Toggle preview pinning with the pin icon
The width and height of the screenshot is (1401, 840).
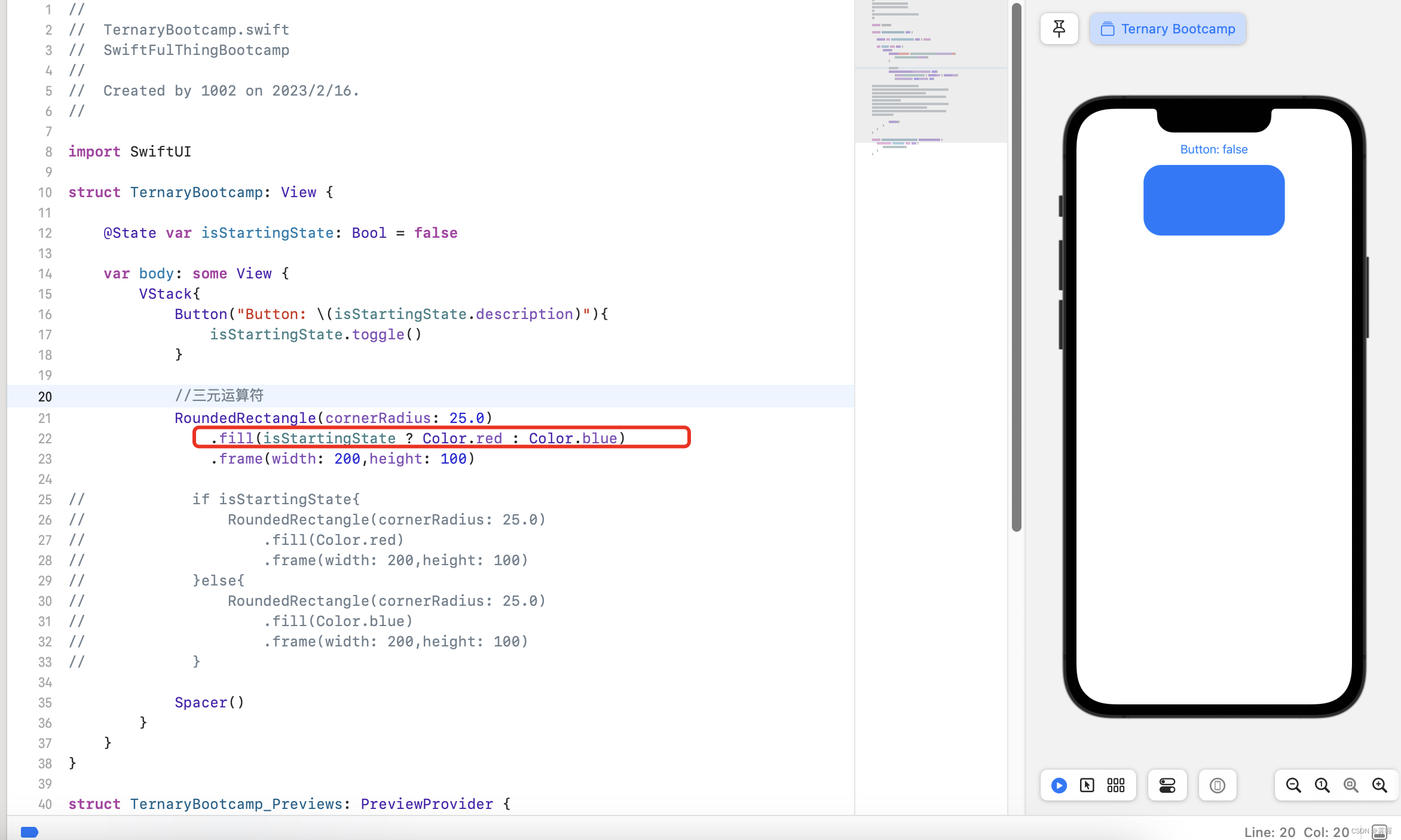(x=1059, y=29)
